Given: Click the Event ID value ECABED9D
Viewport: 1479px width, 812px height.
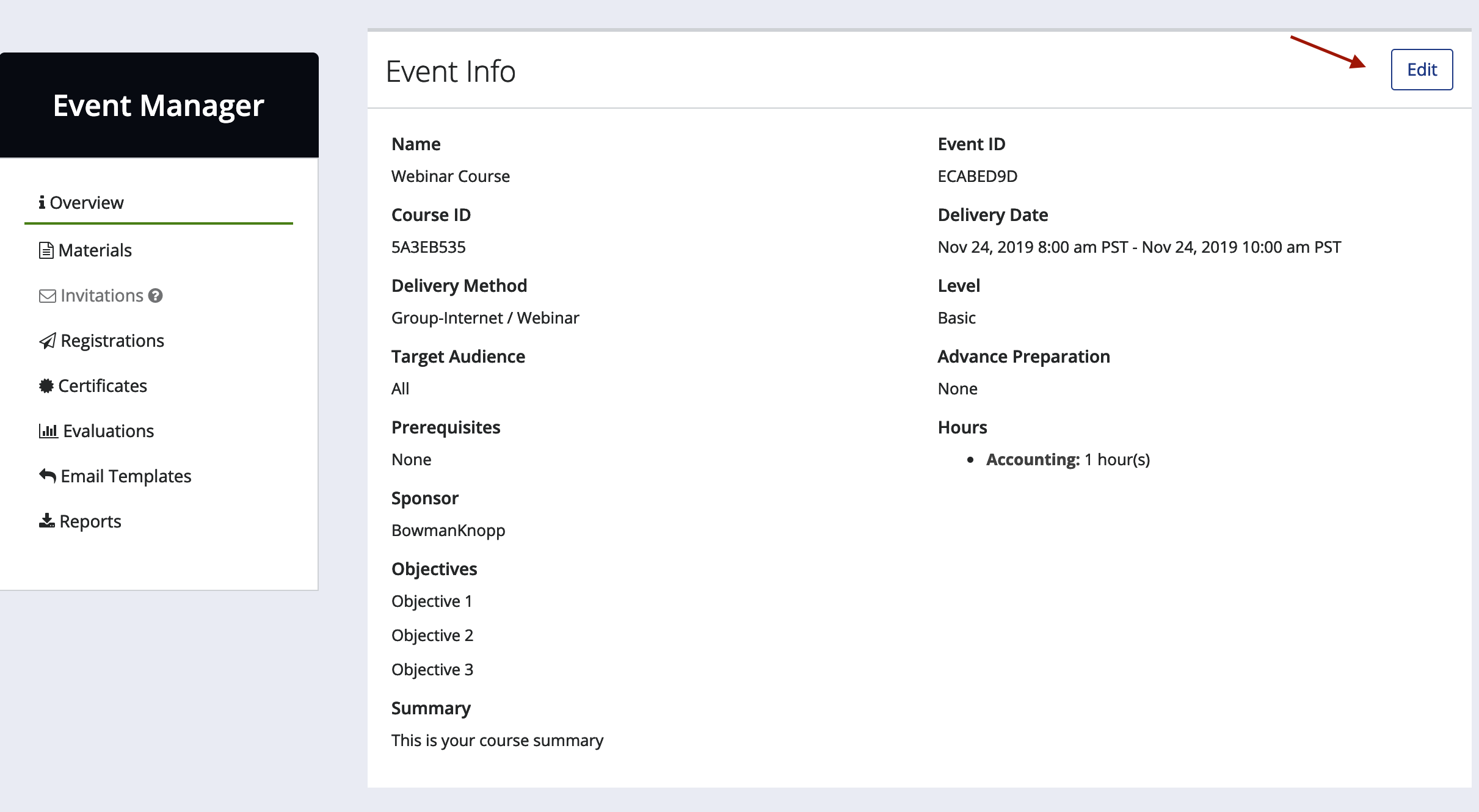Looking at the screenshot, I should pos(977,176).
